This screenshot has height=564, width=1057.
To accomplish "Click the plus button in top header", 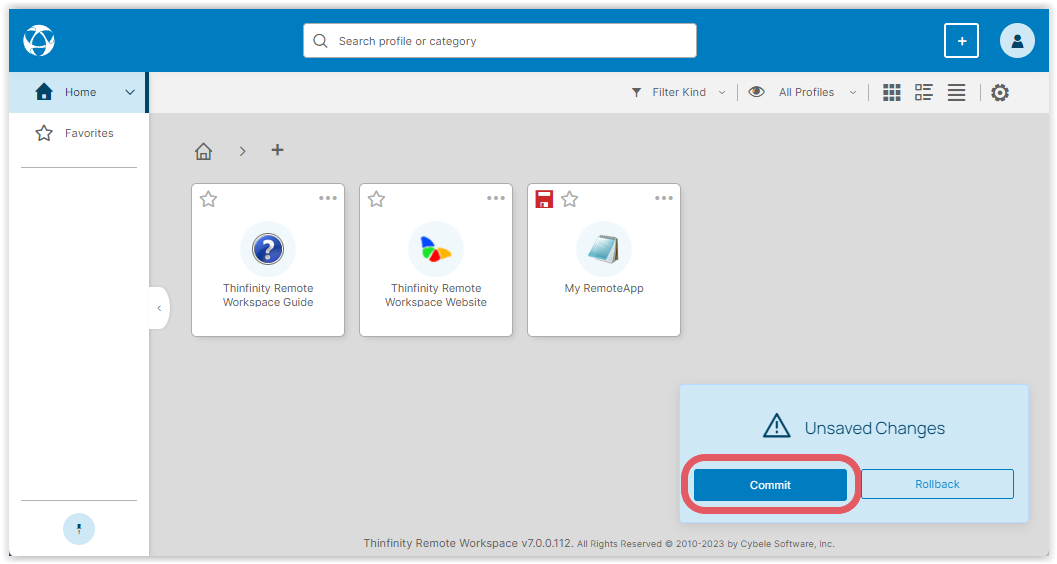I will [x=961, y=40].
